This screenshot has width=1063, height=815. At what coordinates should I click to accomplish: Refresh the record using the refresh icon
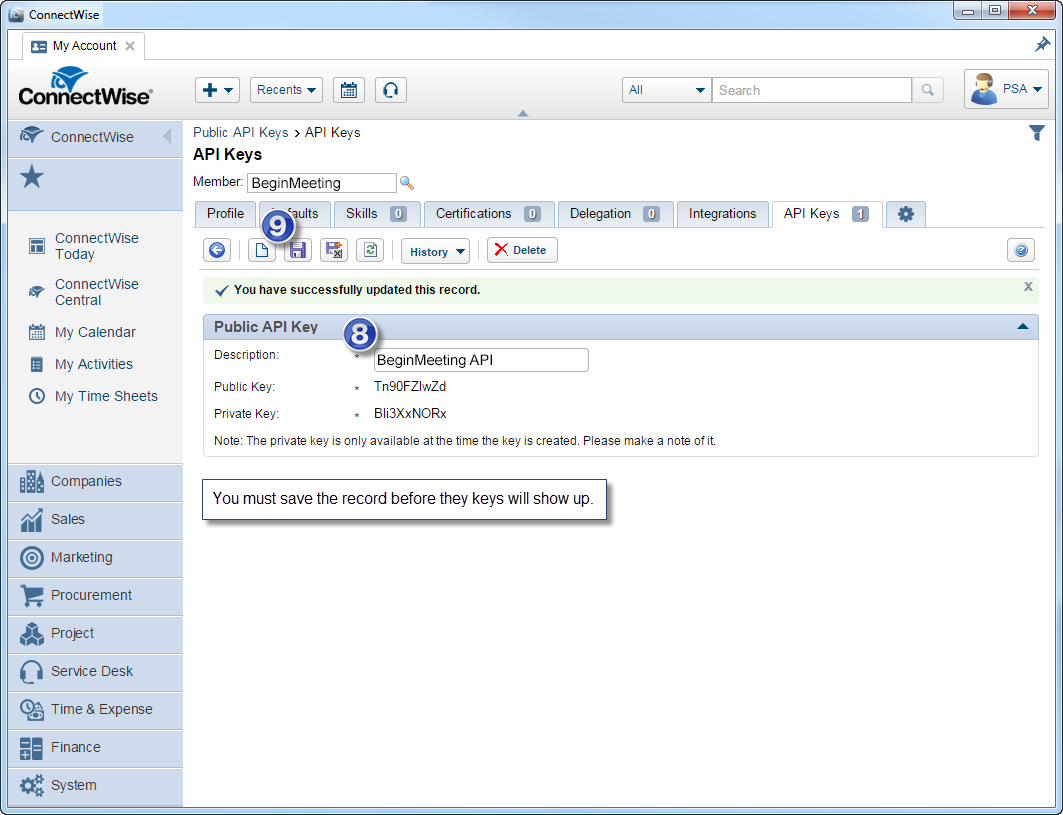point(370,250)
